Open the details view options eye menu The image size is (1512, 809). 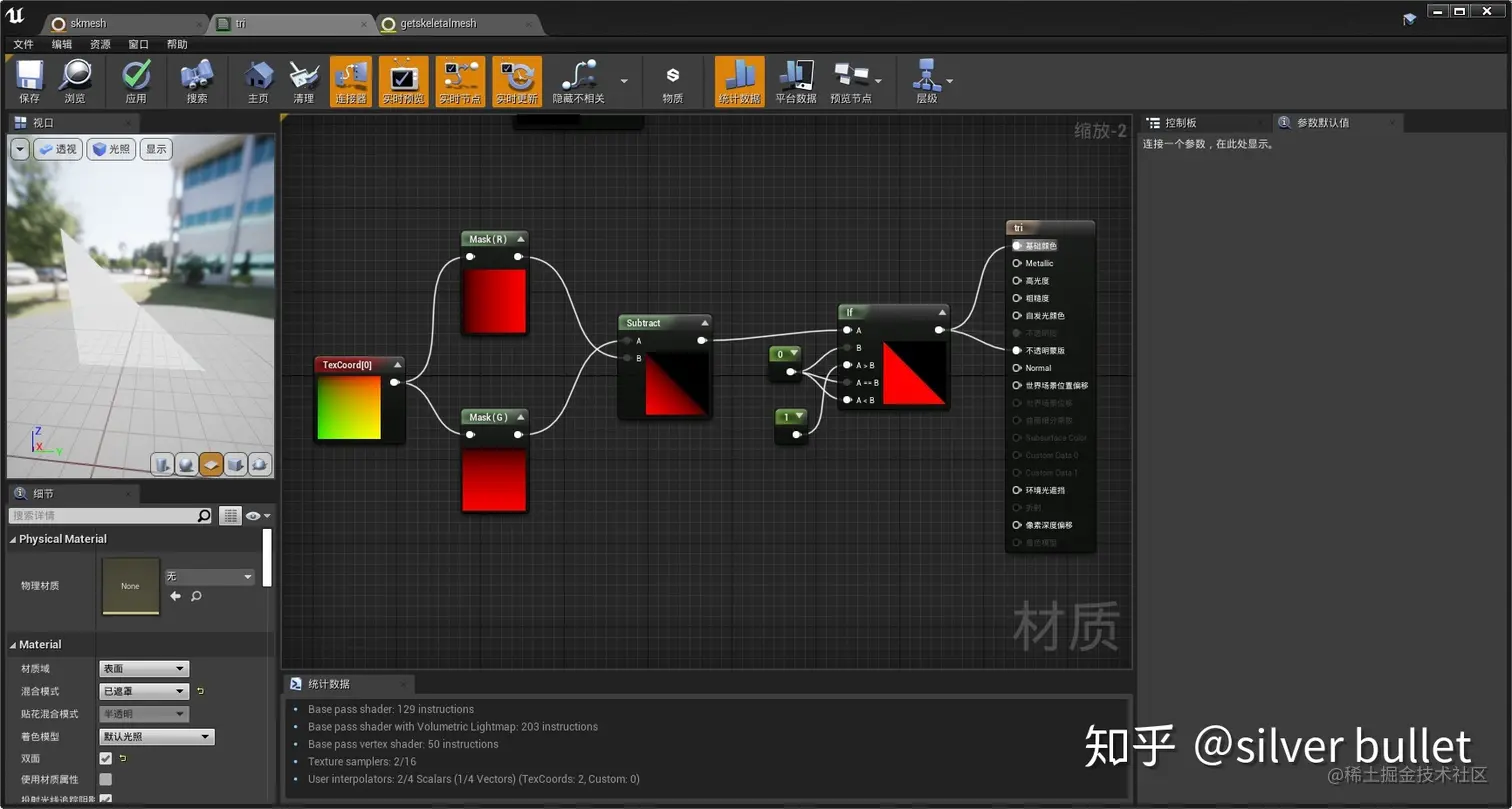tap(258, 516)
